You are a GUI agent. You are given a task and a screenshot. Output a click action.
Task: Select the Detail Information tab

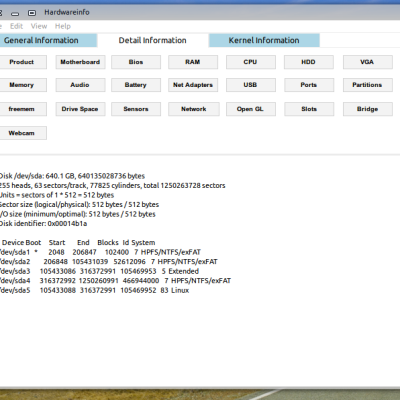pyautogui.click(x=153, y=40)
